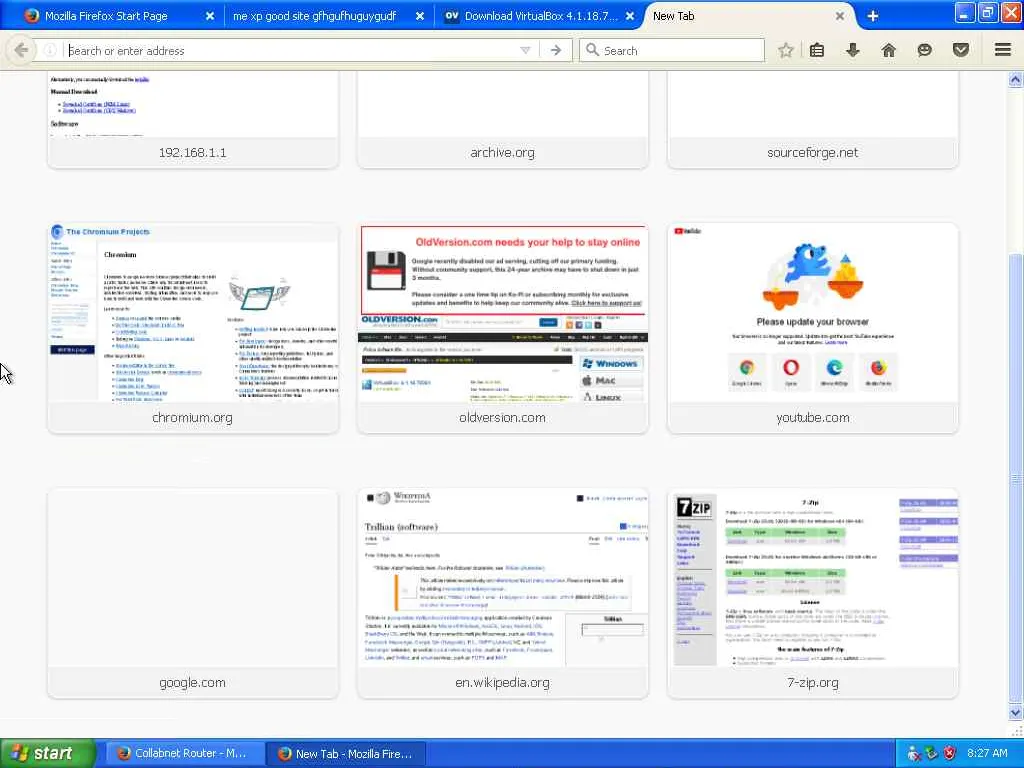Viewport: 1024px width, 768px height.
Task: Go to Home page icon
Action: [x=889, y=50]
